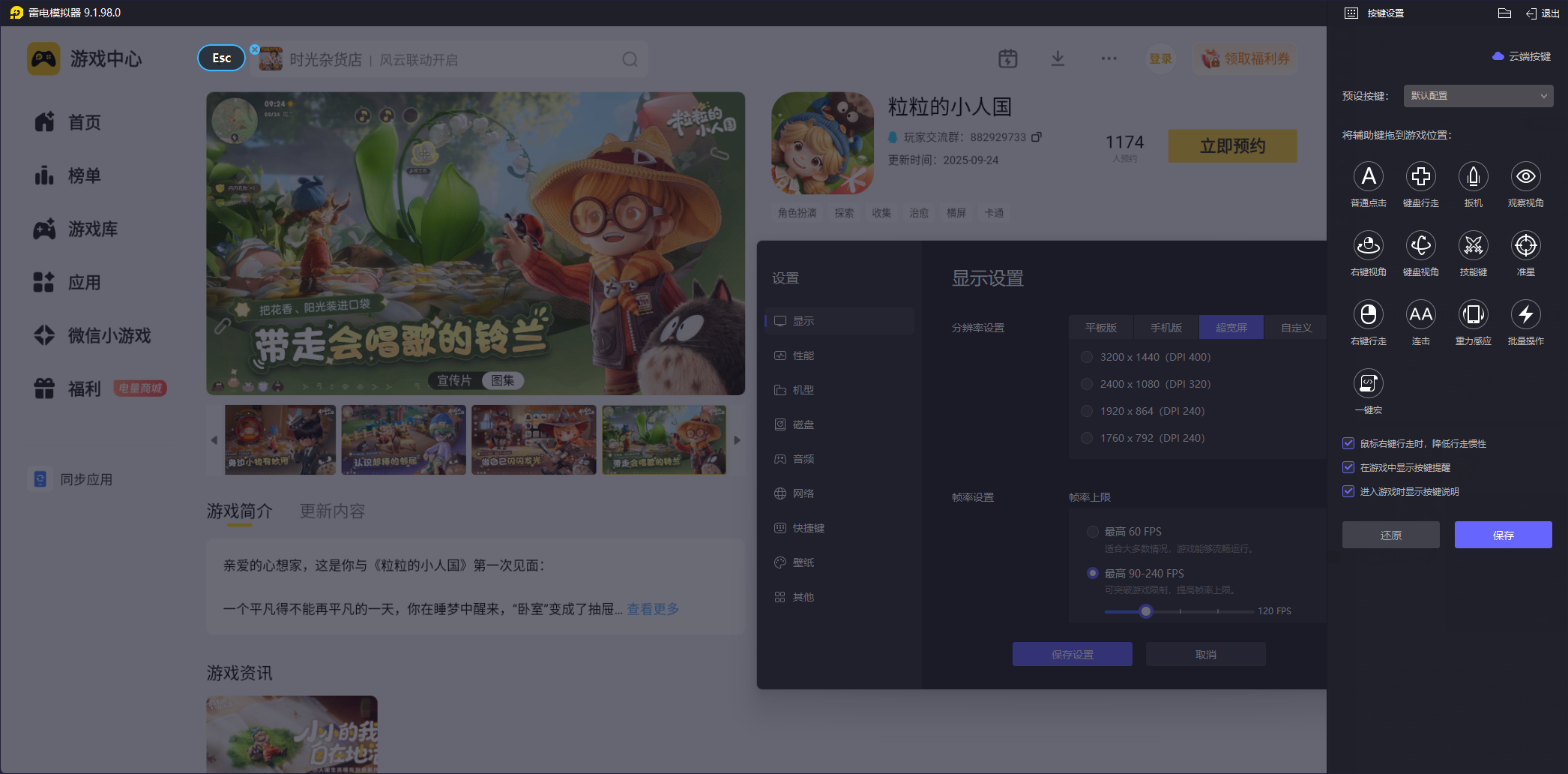Switch to 超宽屏 resolution tab

[1231, 328]
